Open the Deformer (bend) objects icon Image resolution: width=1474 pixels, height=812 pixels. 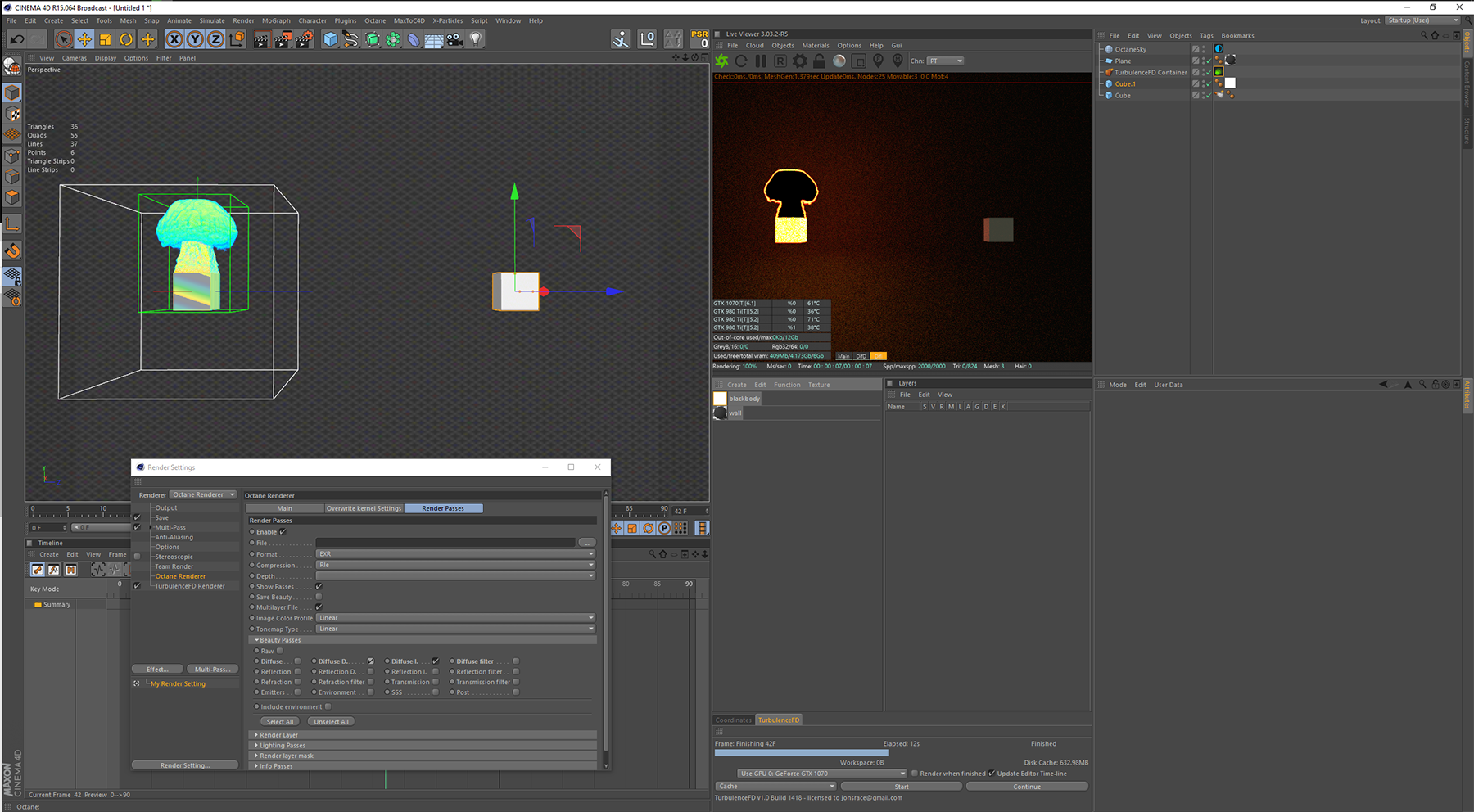pos(414,39)
